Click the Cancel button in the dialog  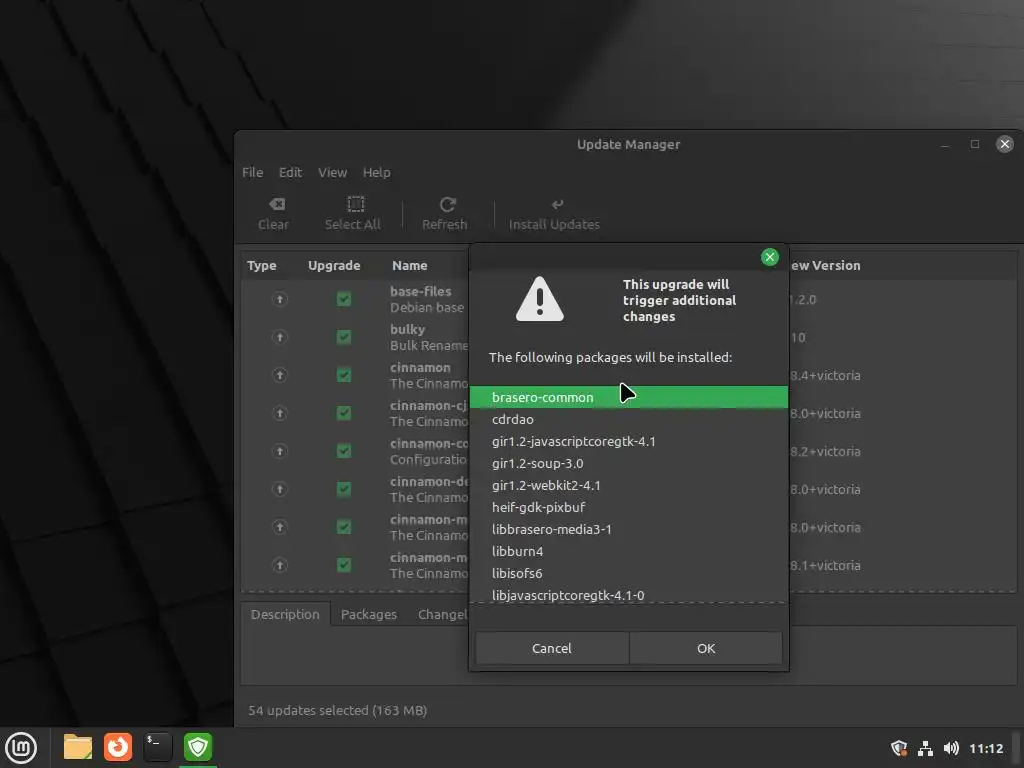tap(552, 648)
